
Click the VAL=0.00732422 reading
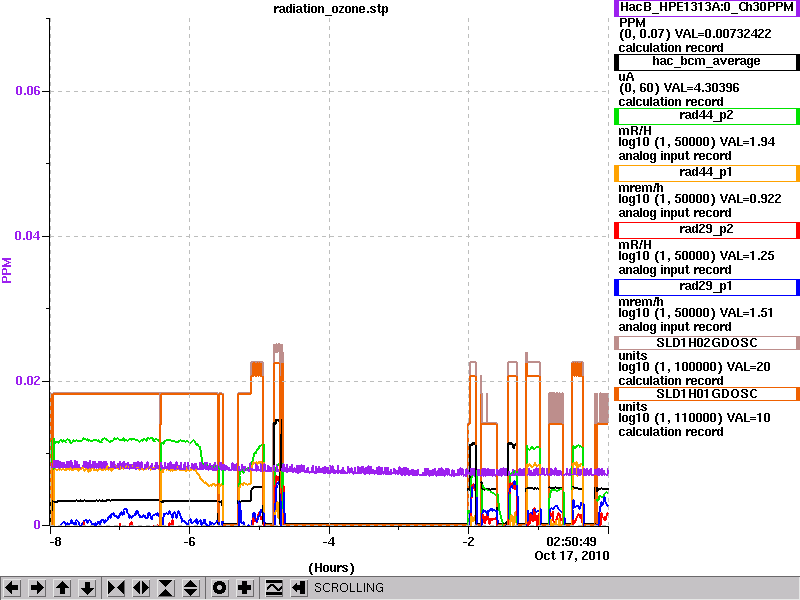[x=723, y=34]
